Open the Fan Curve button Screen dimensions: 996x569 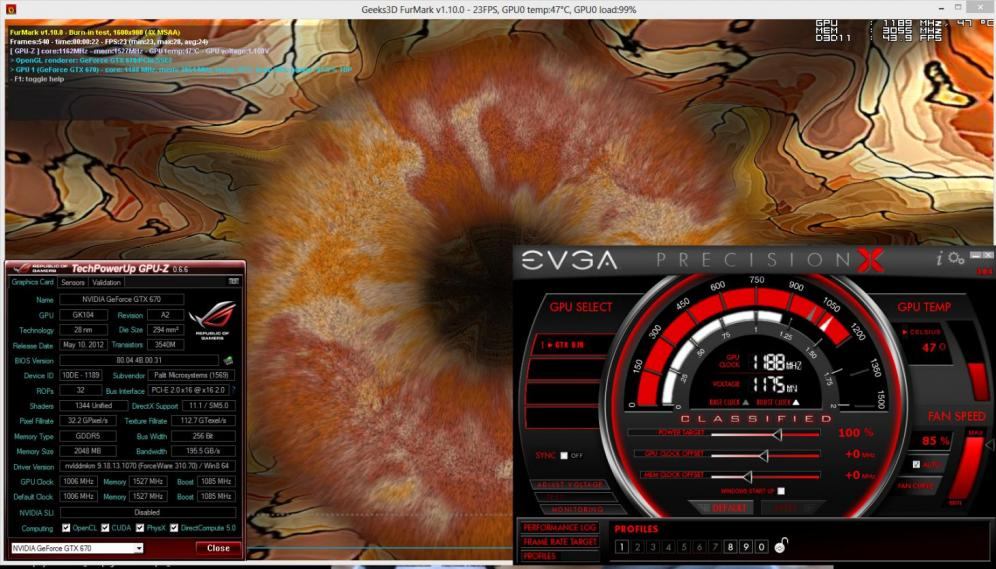[915, 486]
